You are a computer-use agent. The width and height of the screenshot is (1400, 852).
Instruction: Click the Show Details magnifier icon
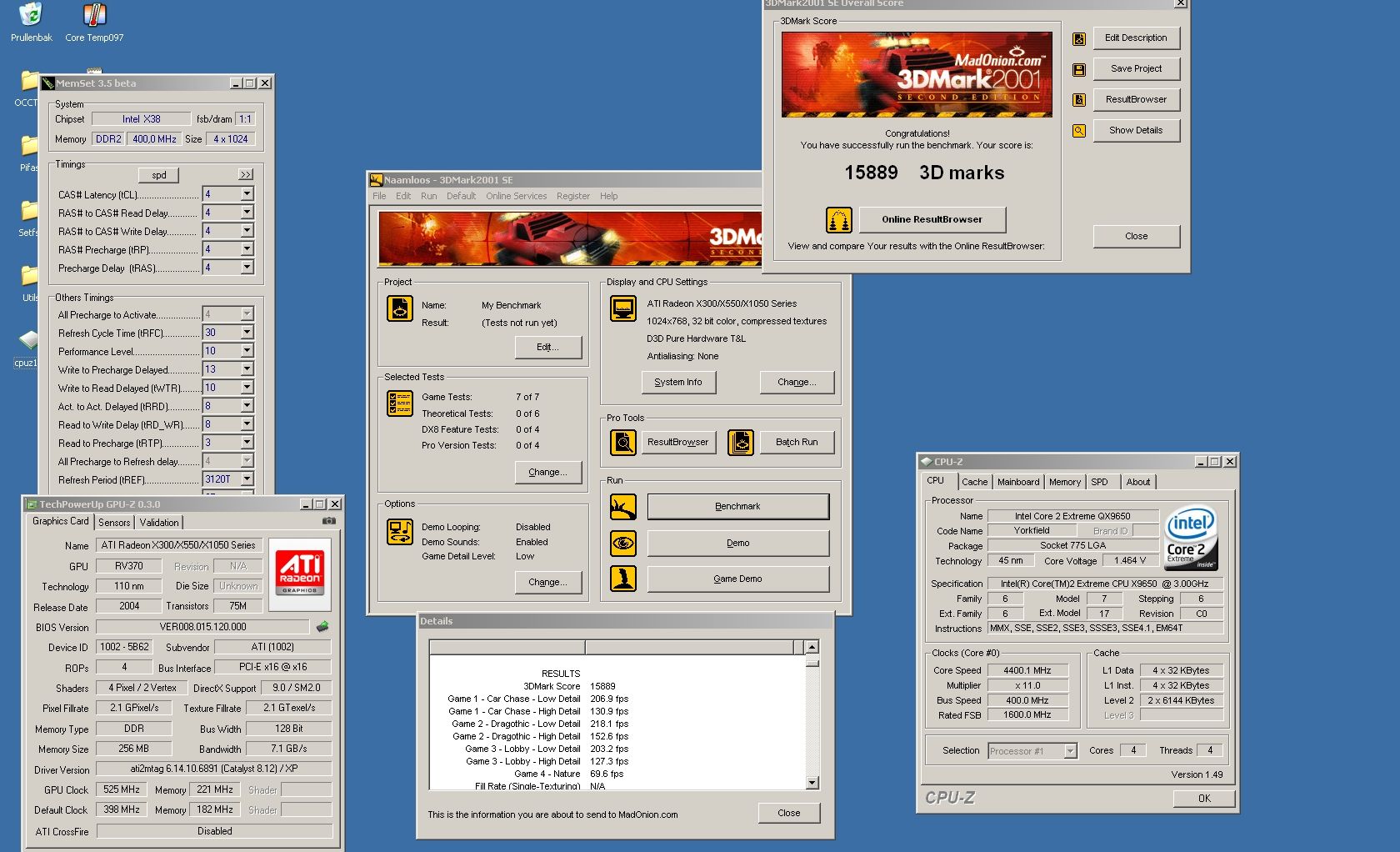tap(1079, 131)
